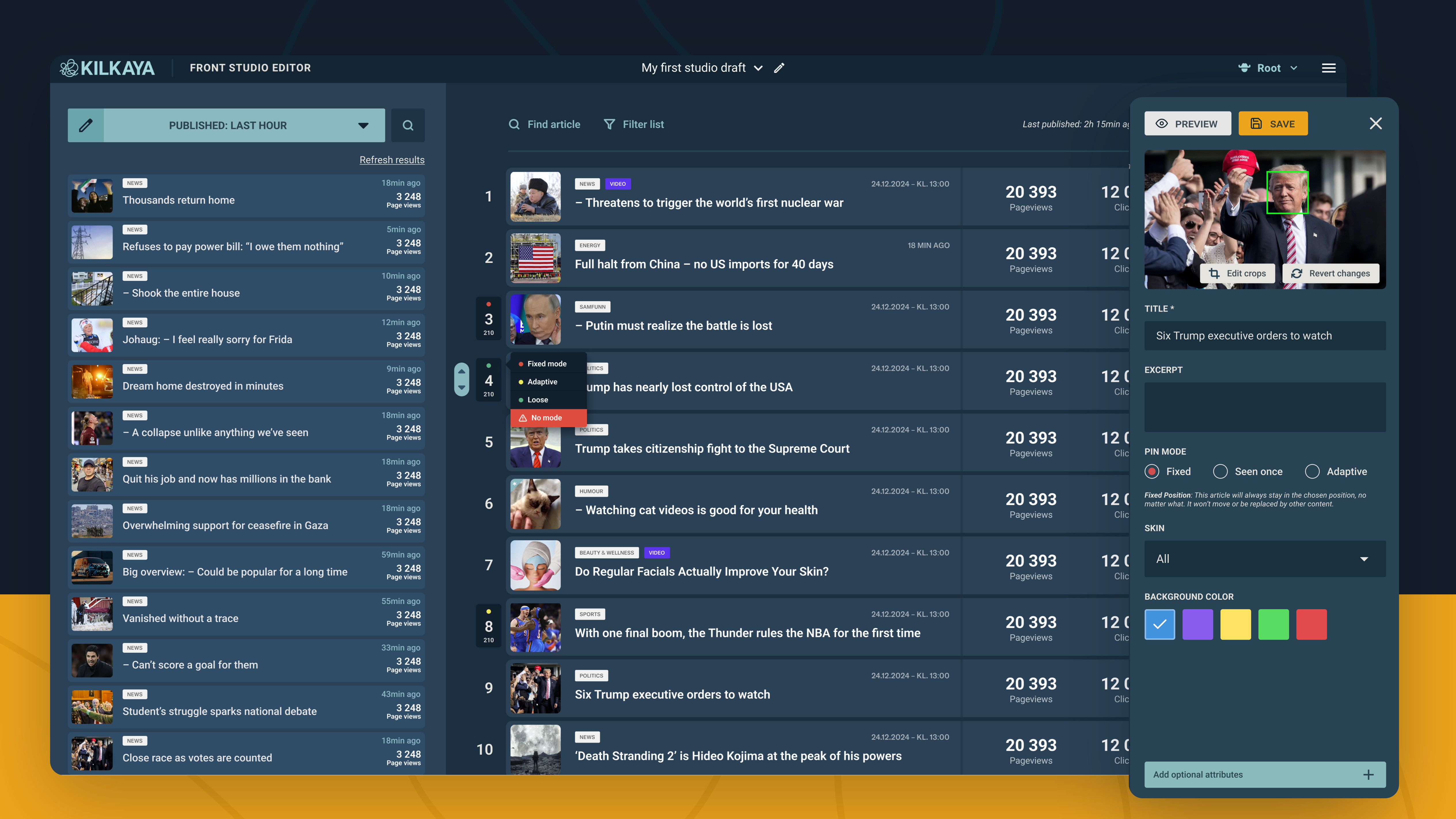Select the blue background color swatch
This screenshot has width=1456, height=819.
(1159, 624)
